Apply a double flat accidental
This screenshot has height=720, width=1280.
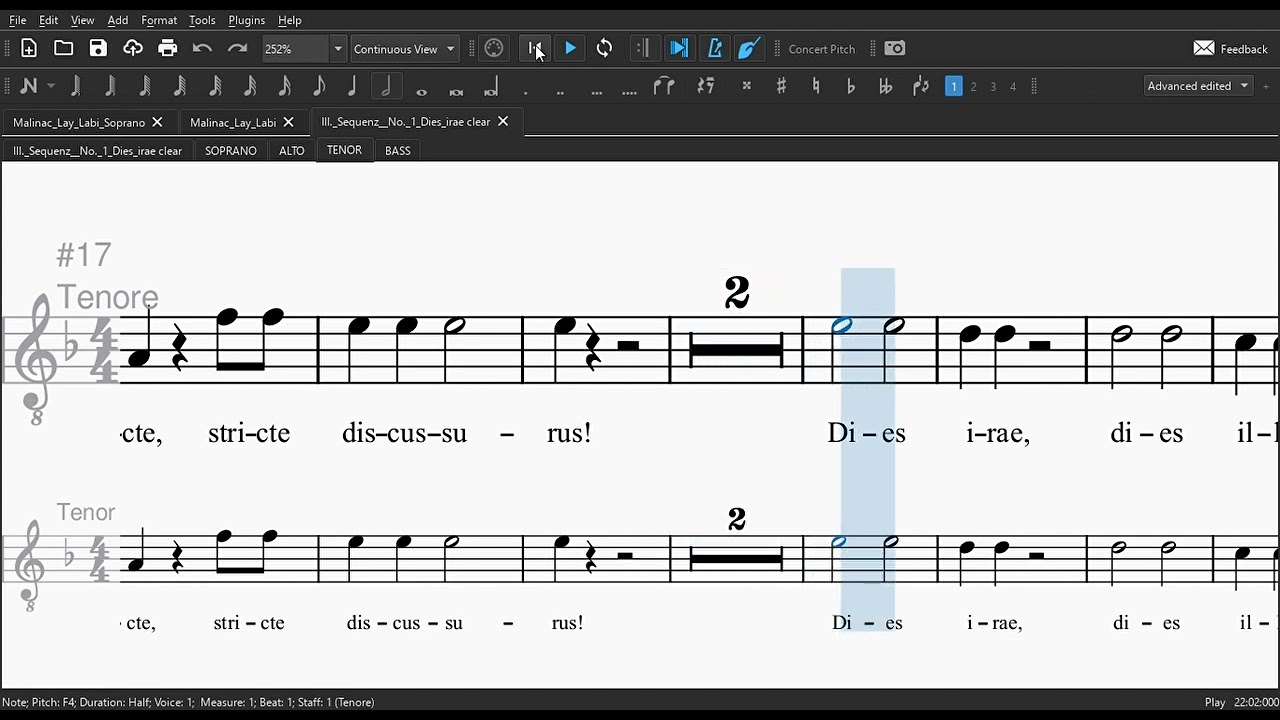pos(885,86)
